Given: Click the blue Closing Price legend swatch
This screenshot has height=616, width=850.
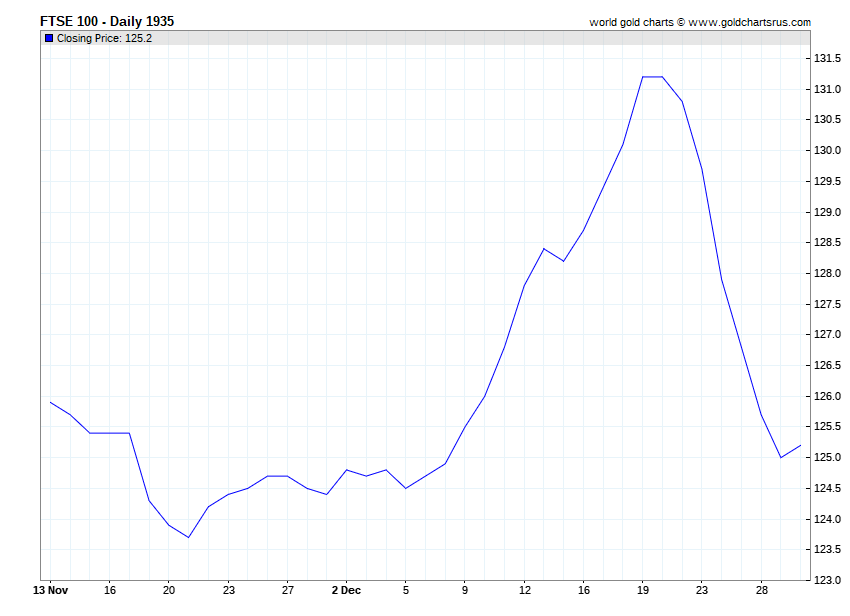Looking at the screenshot, I should click(49, 38).
